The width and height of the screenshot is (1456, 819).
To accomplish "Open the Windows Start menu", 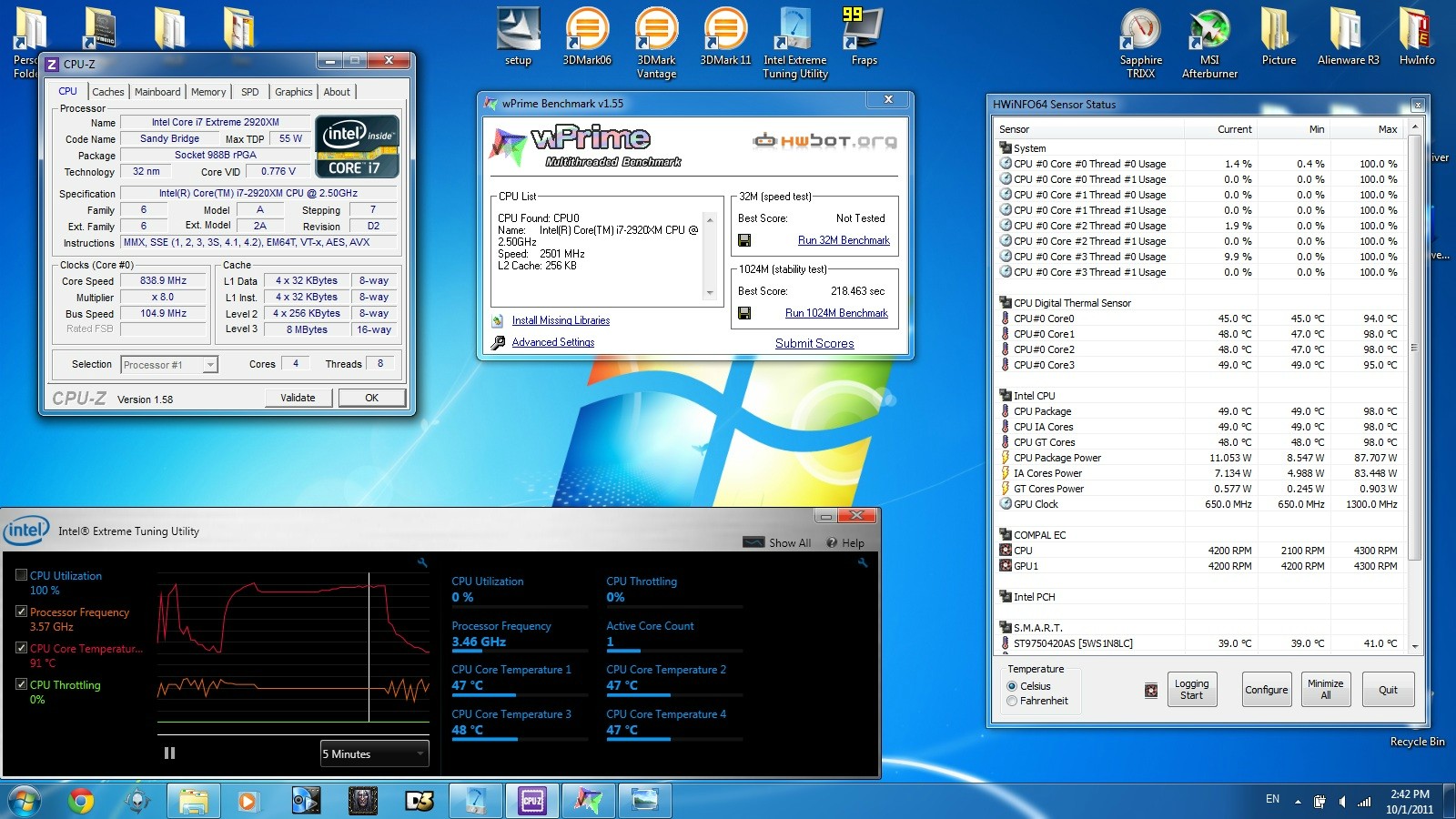I will tap(25, 802).
